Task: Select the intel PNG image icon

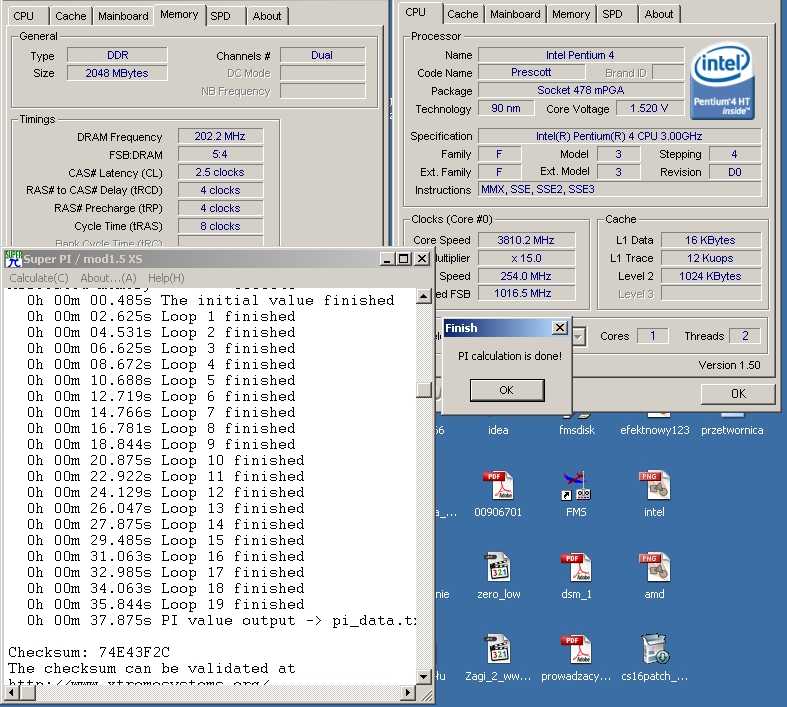Action: pyautogui.click(x=654, y=487)
